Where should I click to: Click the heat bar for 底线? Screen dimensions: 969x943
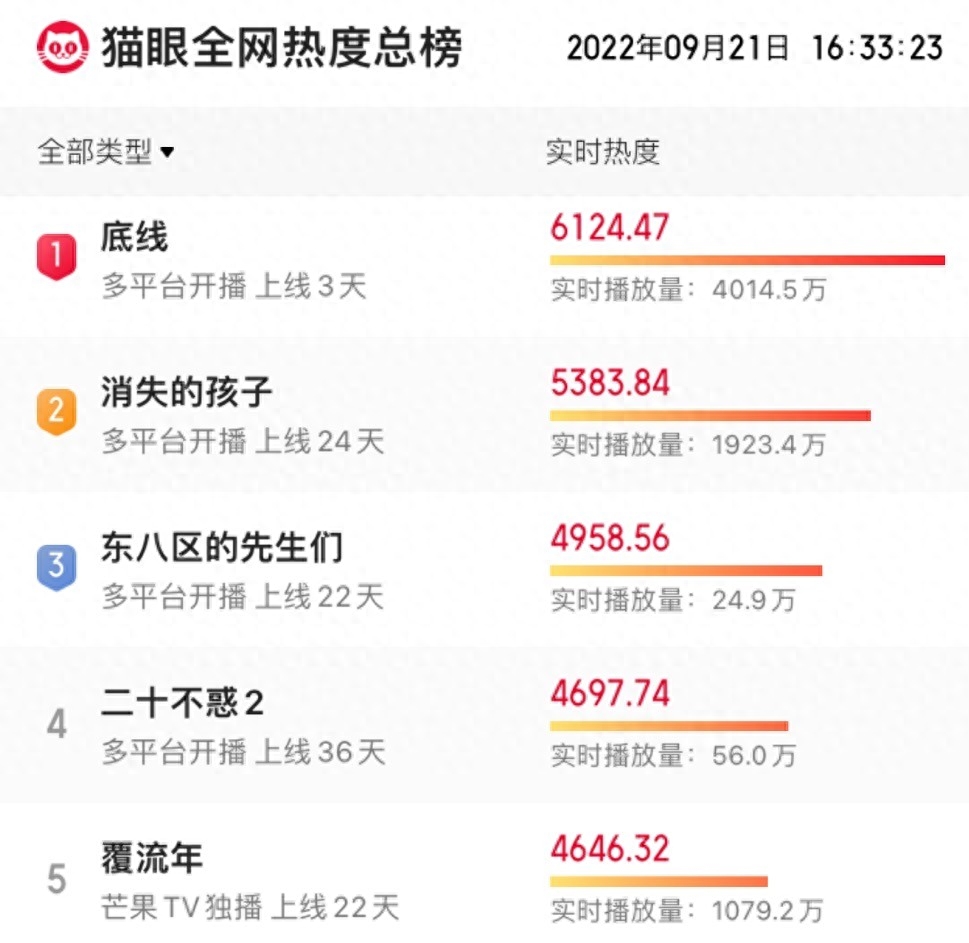pos(746,261)
